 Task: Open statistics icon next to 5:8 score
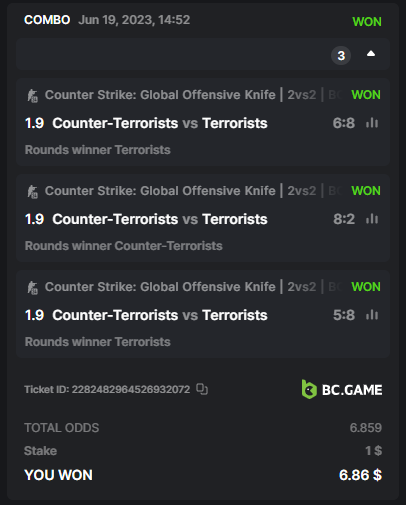372,315
